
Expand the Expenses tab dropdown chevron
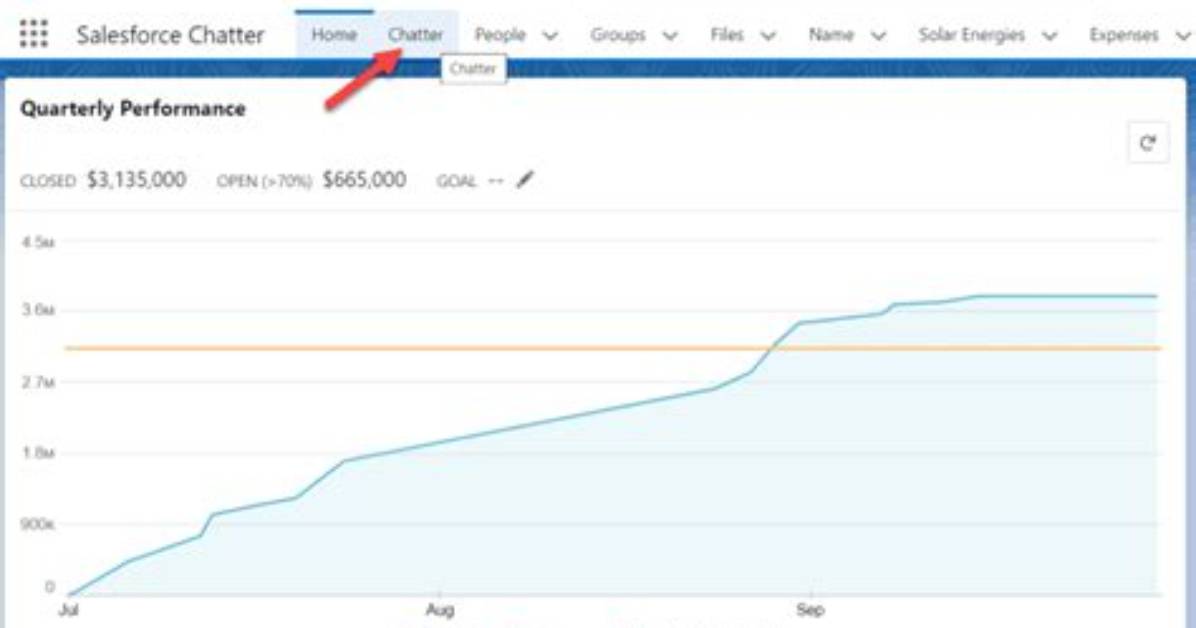pos(1183,36)
